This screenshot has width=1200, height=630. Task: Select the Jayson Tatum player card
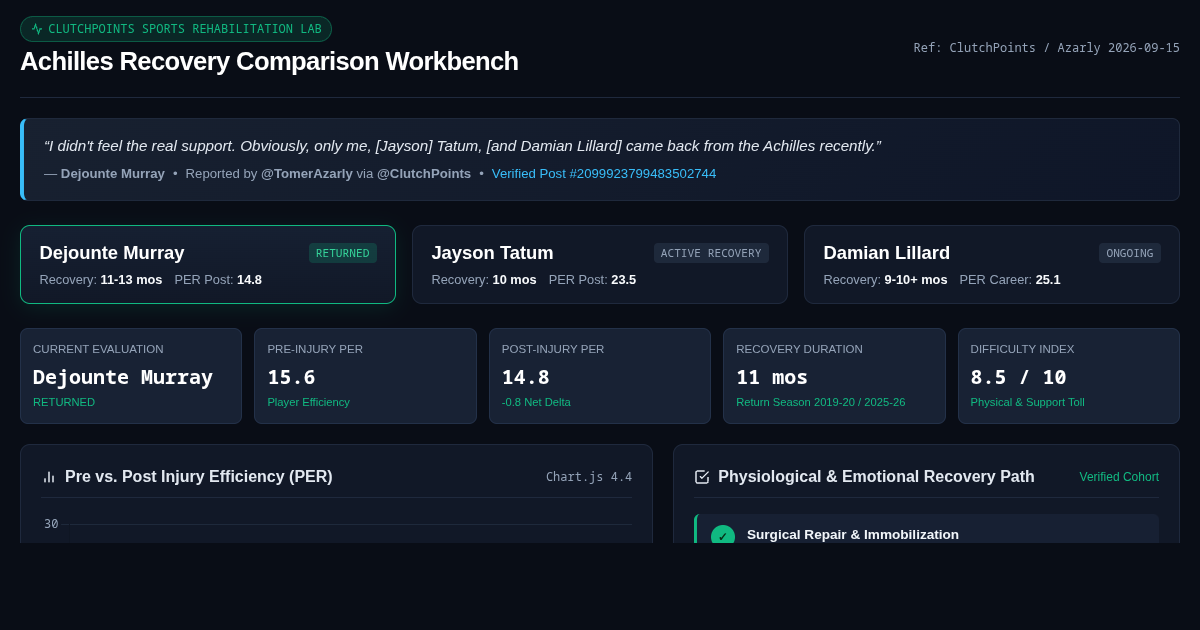600,264
